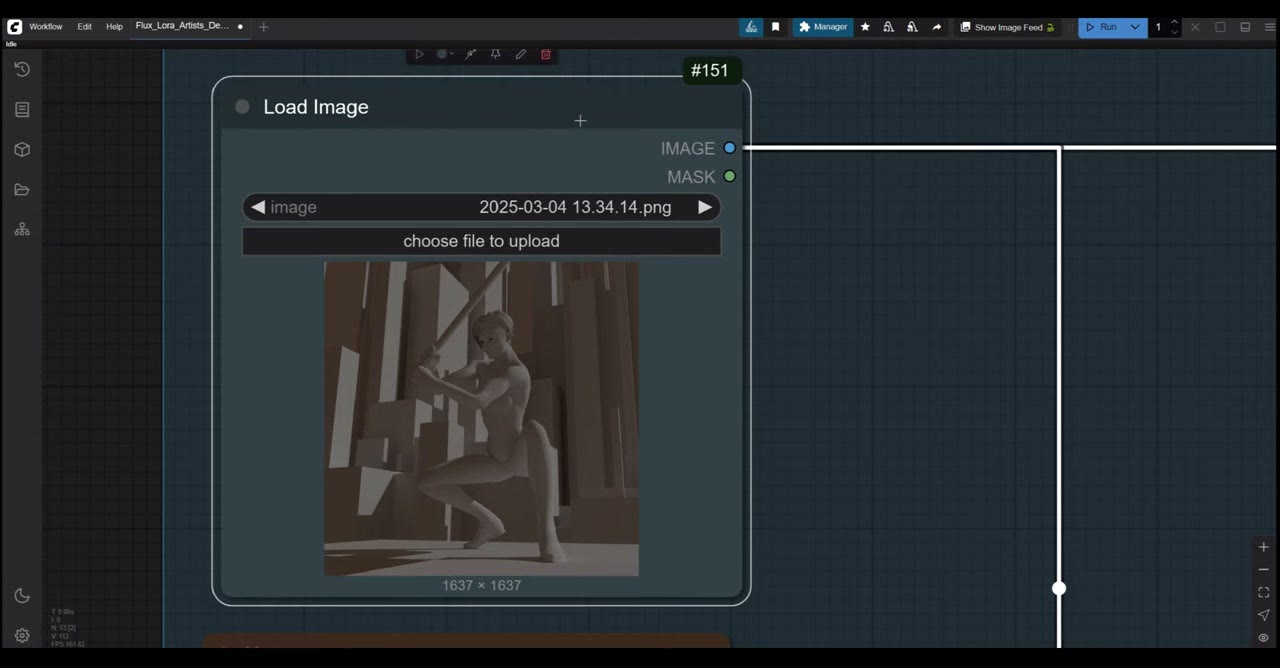
Task: Open image file combo 2025-03-04 13.34.14.png
Action: click(481, 207)
